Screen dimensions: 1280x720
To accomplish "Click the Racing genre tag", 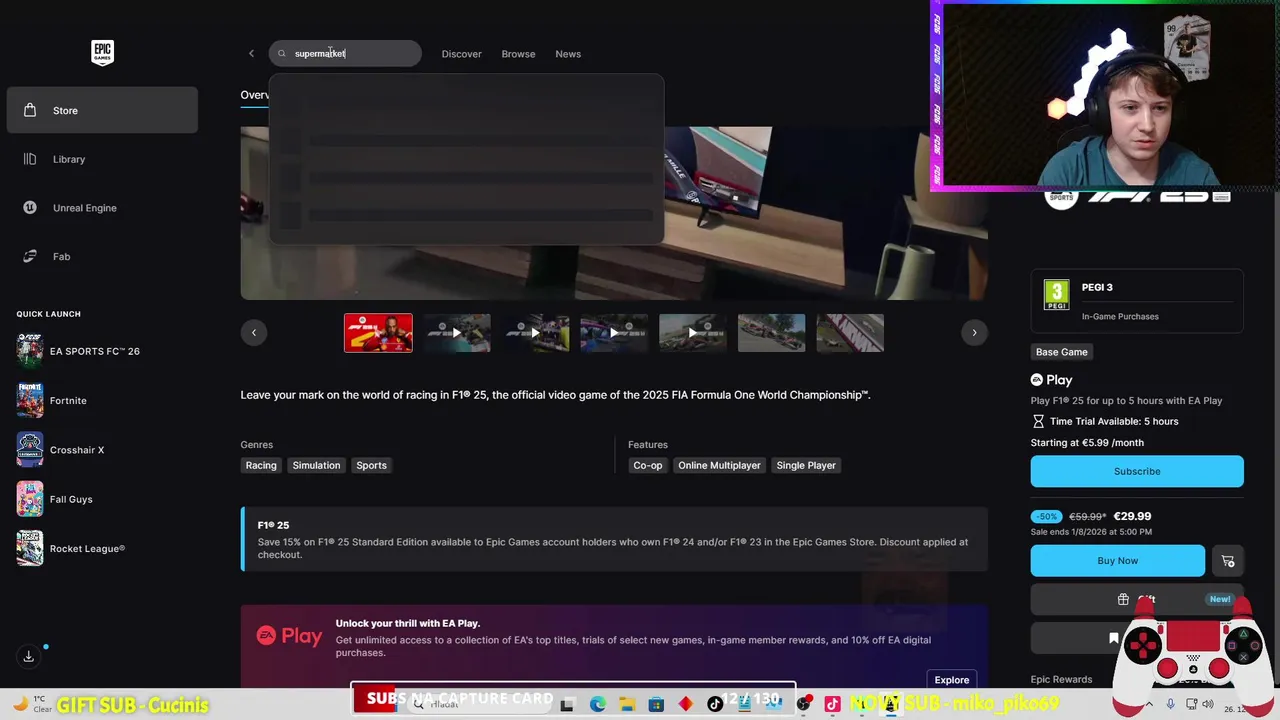I will (x=261, y=465).
